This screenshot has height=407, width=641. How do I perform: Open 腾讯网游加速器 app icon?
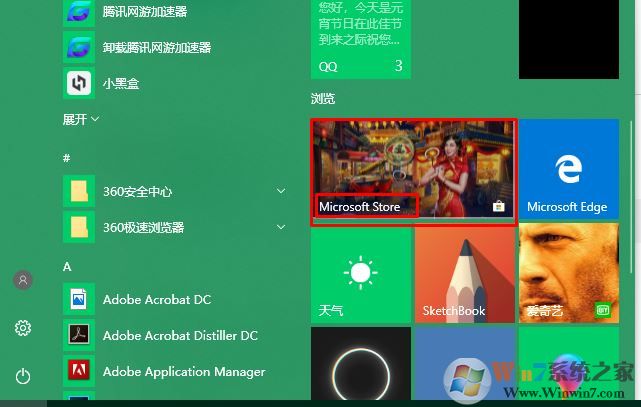(79, 12)
